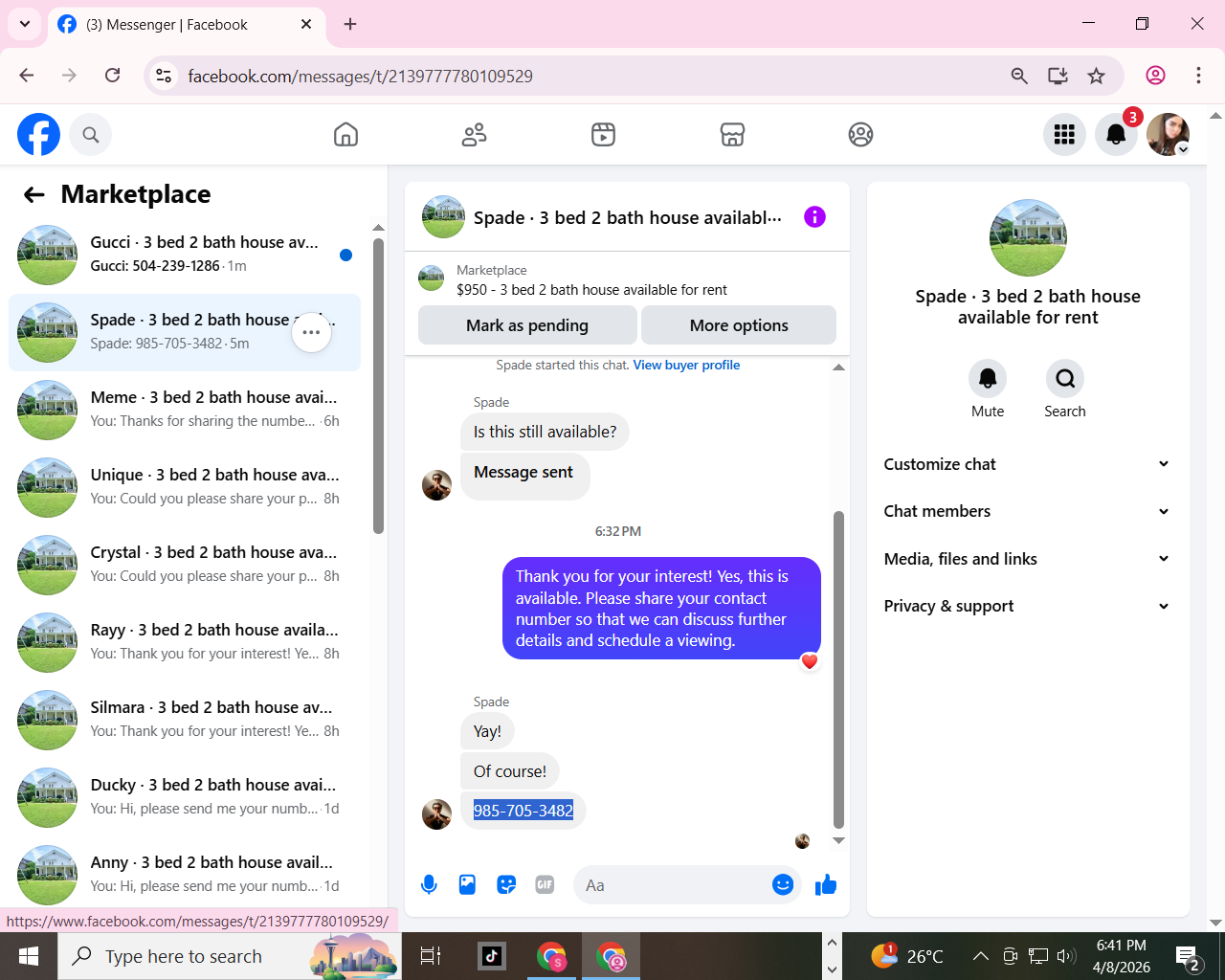Open Friends icon in top navigation
The image size is (1225, 980).
(x=475, y=135)
